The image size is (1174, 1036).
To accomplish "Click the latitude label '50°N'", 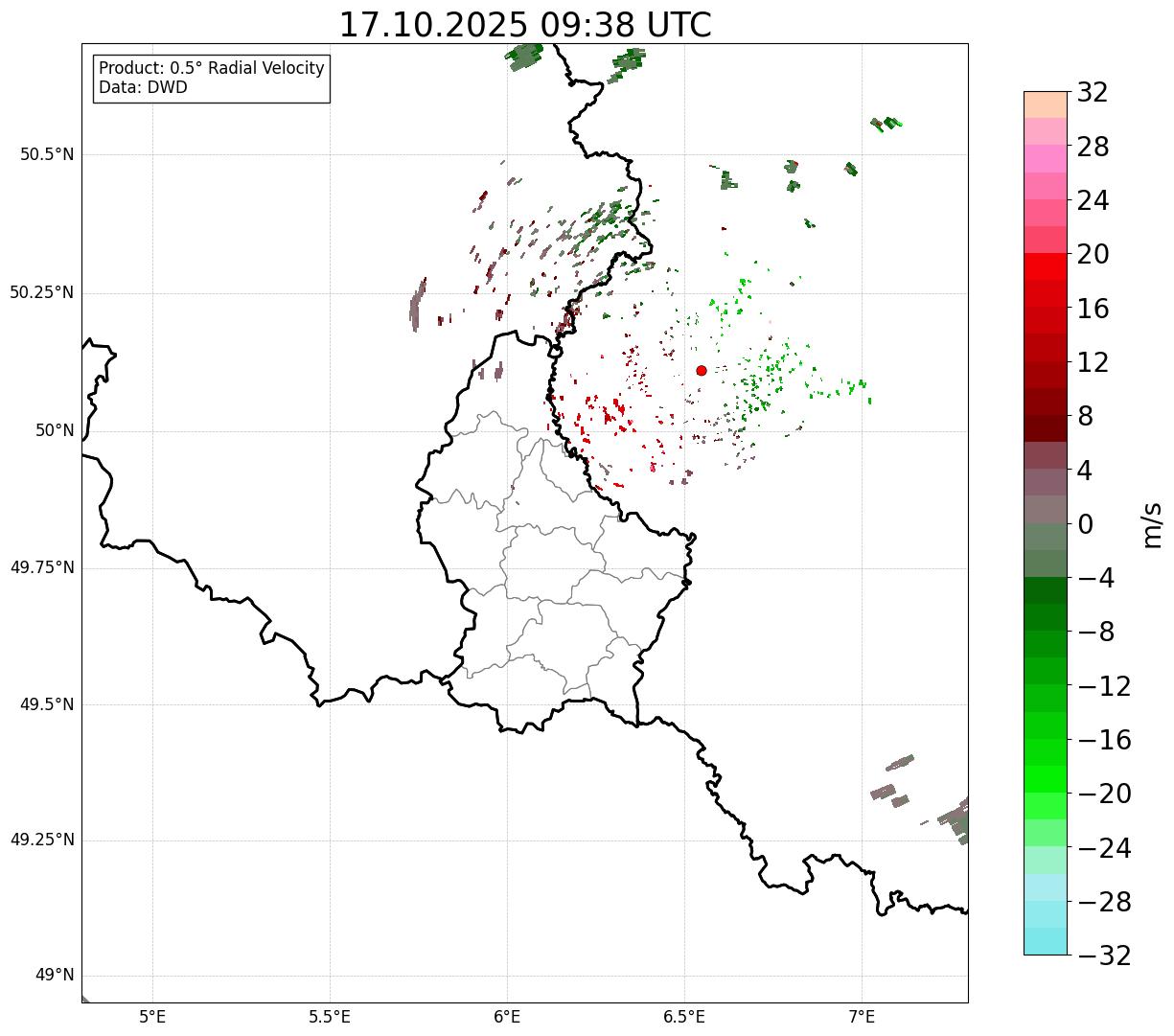I will 55,430.
